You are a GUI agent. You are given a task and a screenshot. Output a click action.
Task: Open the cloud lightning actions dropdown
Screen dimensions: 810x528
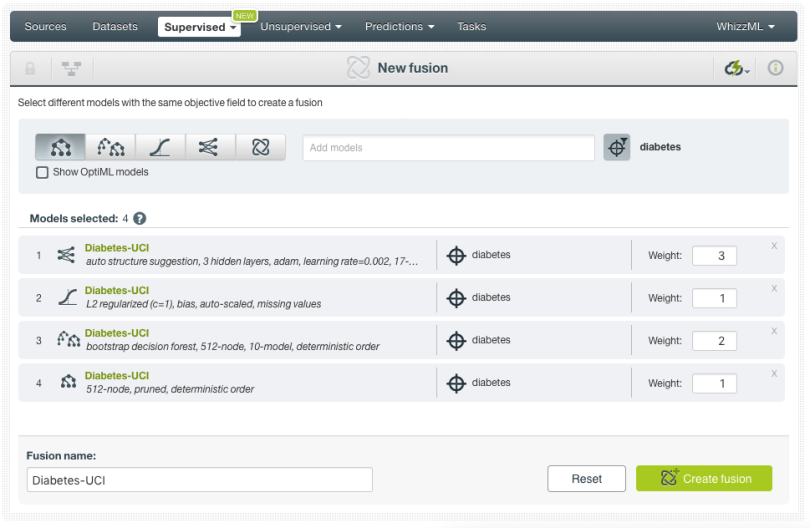tap(736, 68)
